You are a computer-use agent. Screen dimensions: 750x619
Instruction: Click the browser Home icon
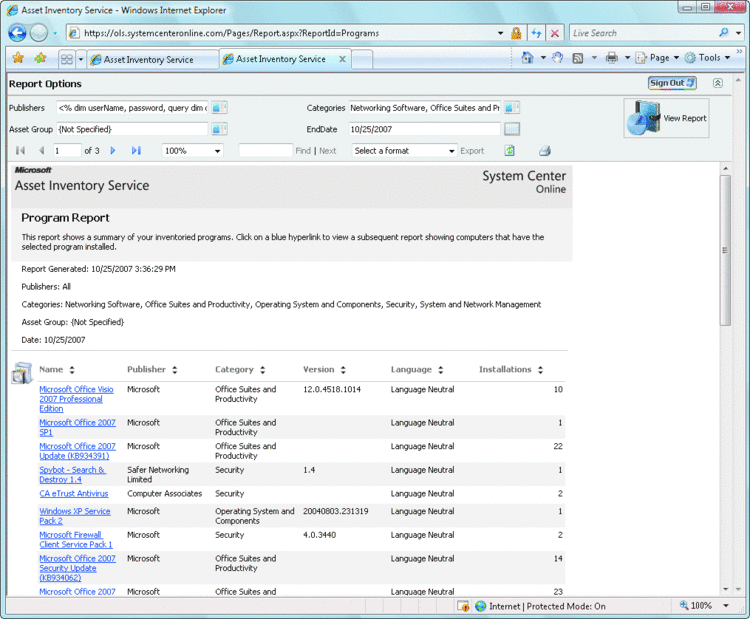(527, 58)
